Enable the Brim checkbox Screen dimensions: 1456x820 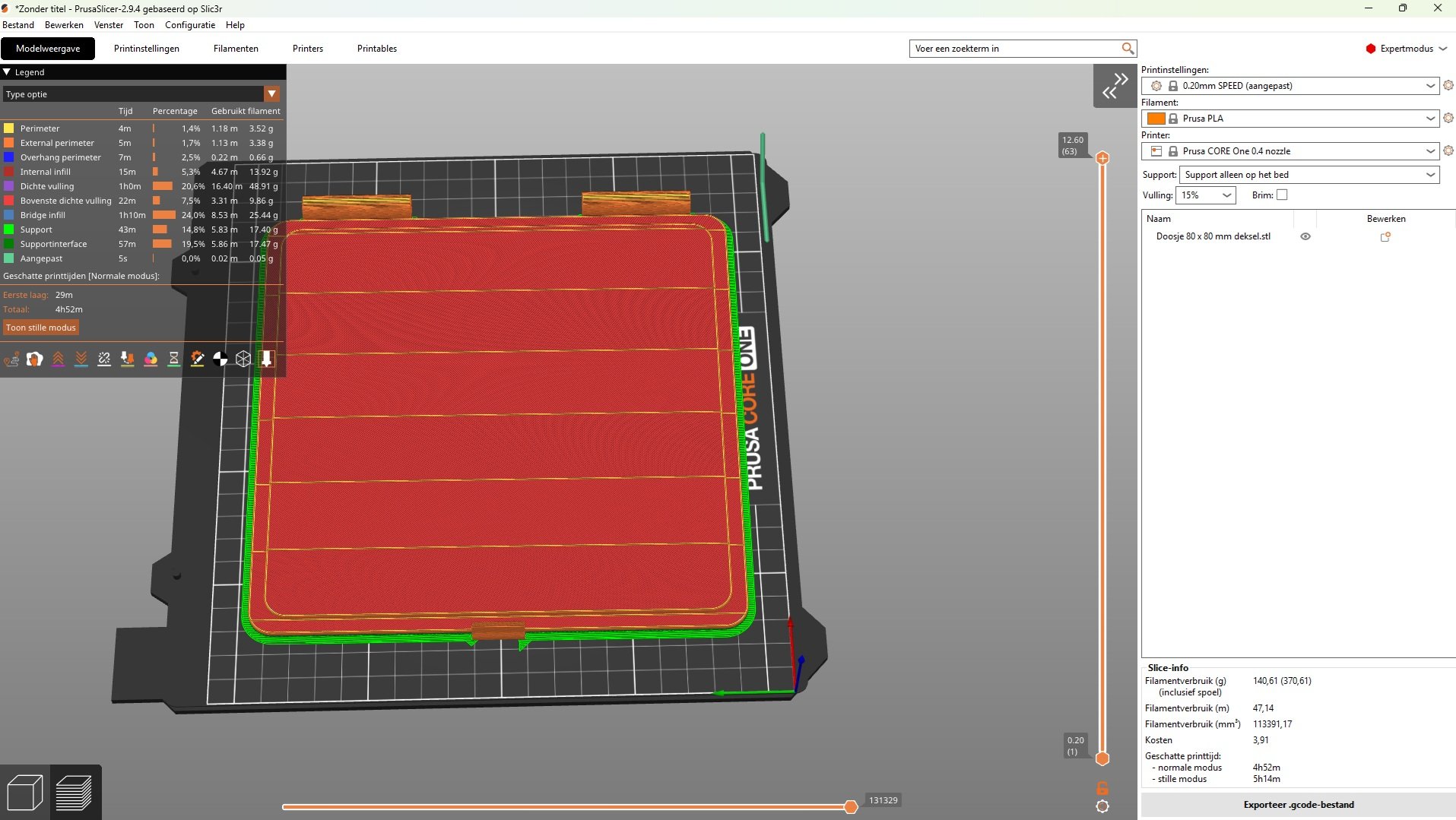pyautogui.click(x=1282, y=195)
